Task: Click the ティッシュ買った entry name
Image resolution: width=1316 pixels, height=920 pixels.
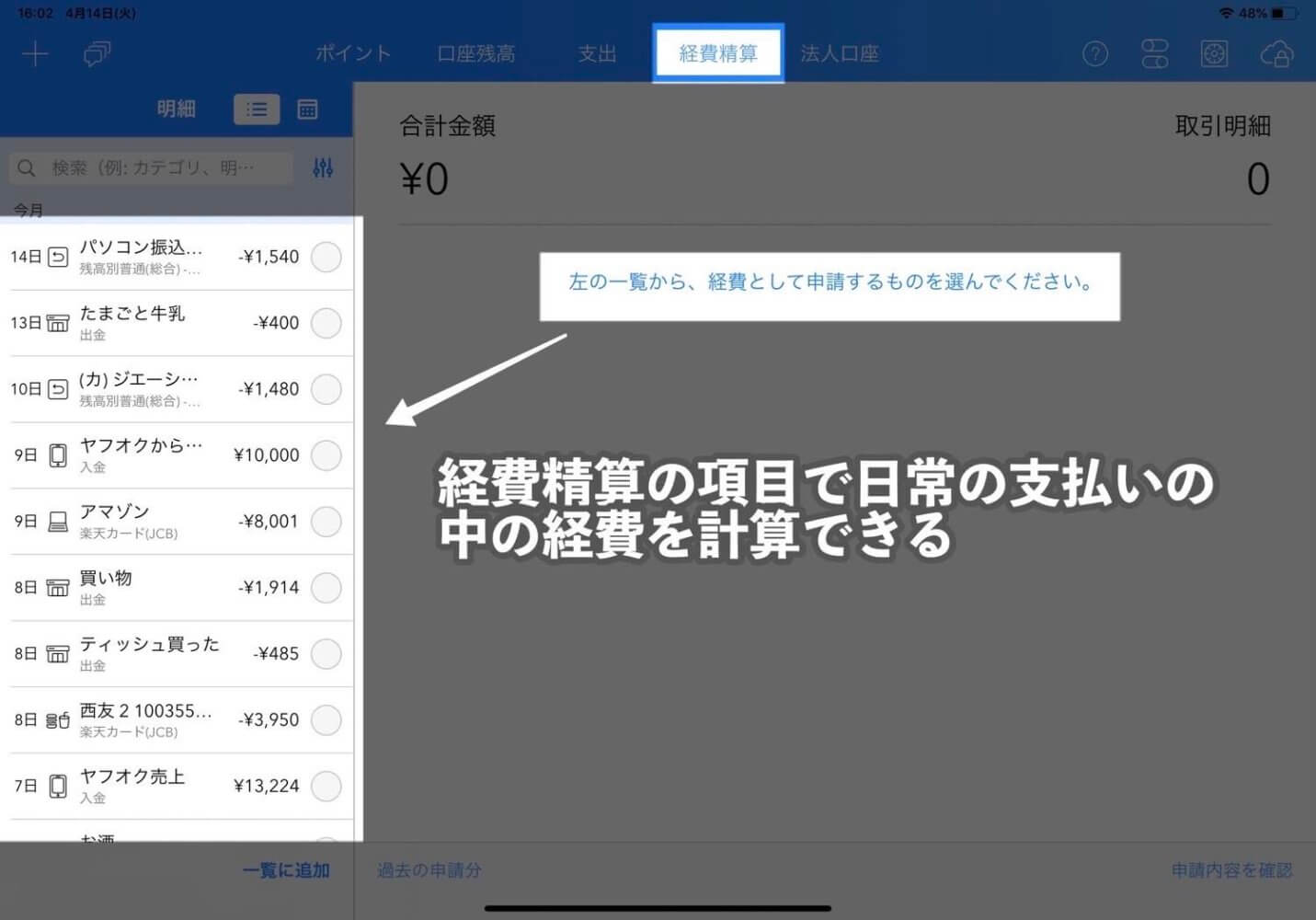Action: (149, 644)
